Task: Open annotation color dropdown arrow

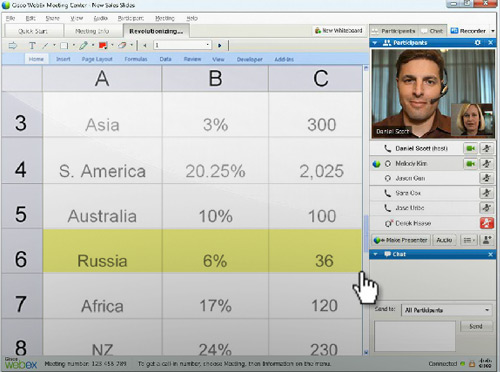Action: (112, 45)
